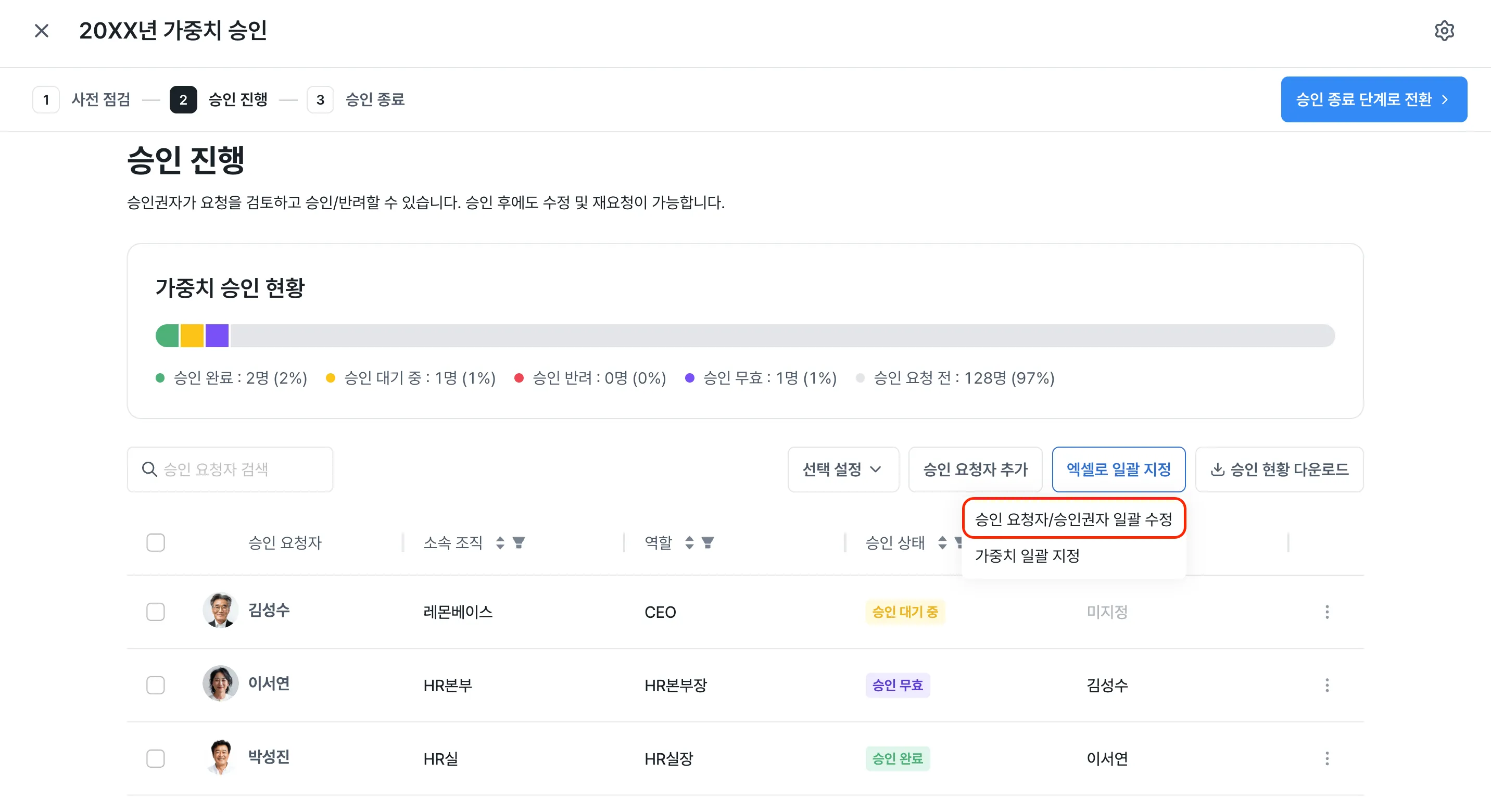Click green 승인 완료 segment of progress bar
The height and width of the screenshot is (812, 1491).
click(167, 336)
